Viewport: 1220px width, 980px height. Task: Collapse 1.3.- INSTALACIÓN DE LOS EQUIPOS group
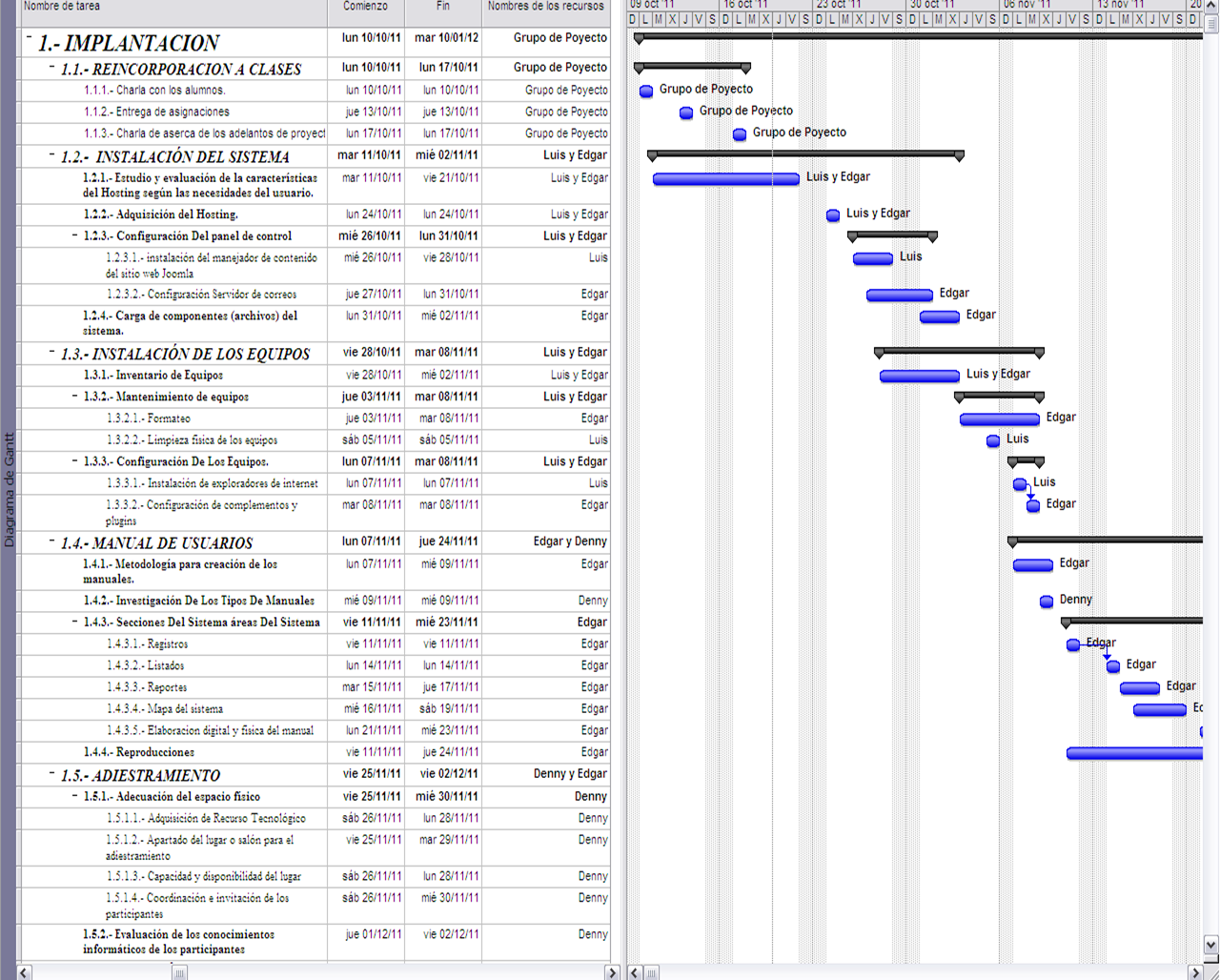pyautogui.click(x=52, y=352)
